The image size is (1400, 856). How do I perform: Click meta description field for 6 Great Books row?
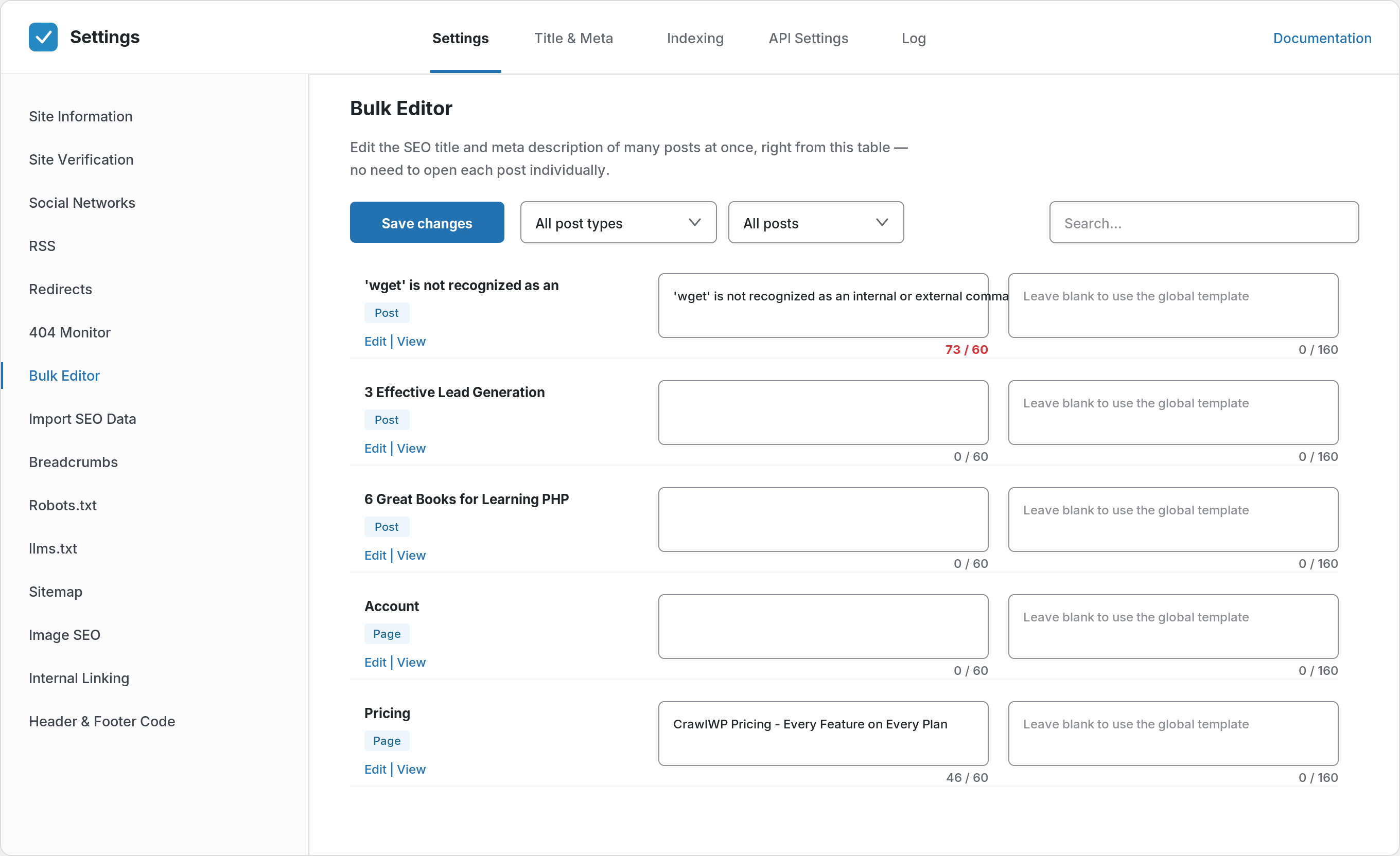click(x=1174, y=520)
